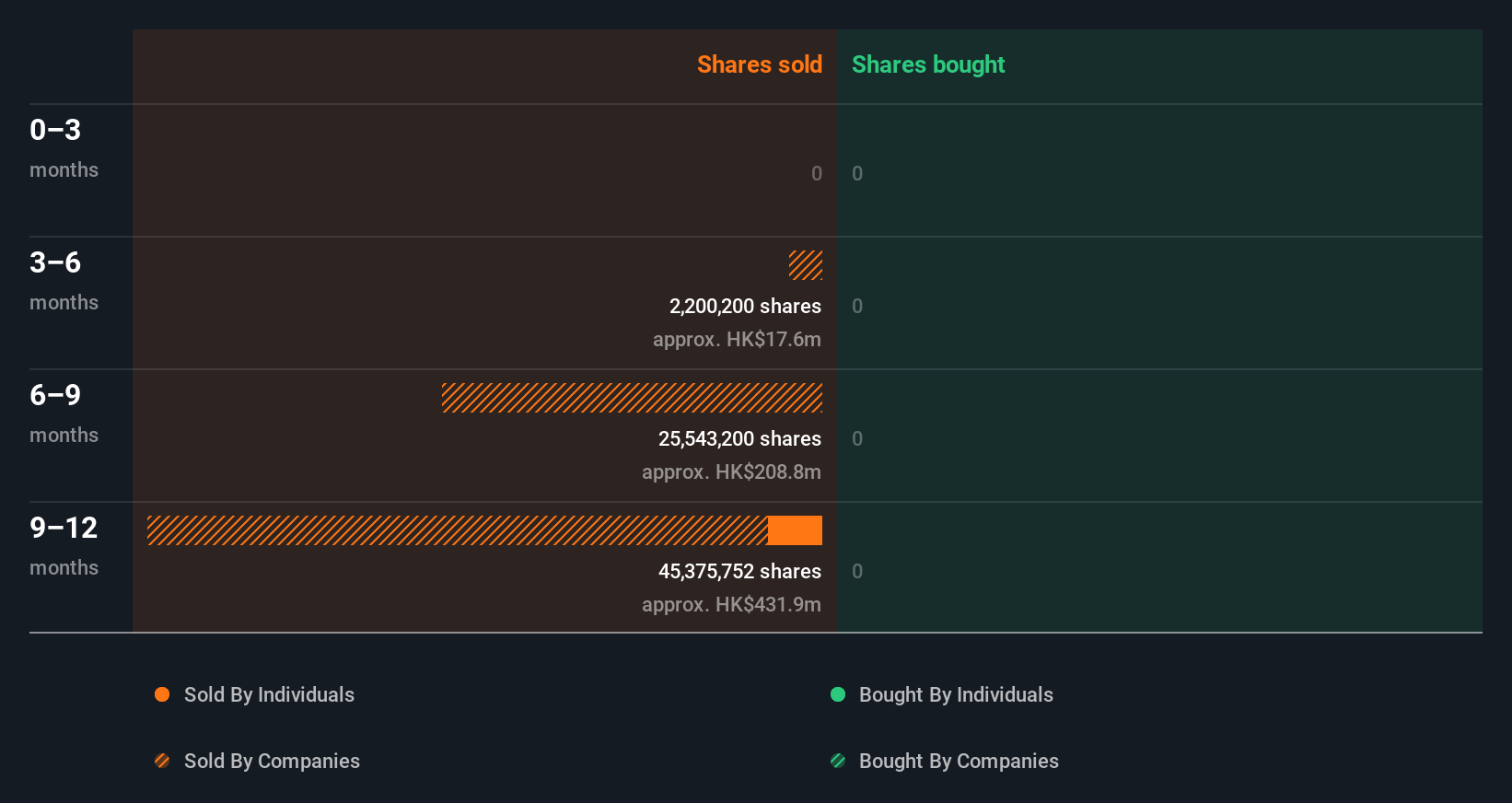Click the 0 bought value in 3–6 months row
The width and height of the screenshot is (1512, 803).
(x=857, y=306)
